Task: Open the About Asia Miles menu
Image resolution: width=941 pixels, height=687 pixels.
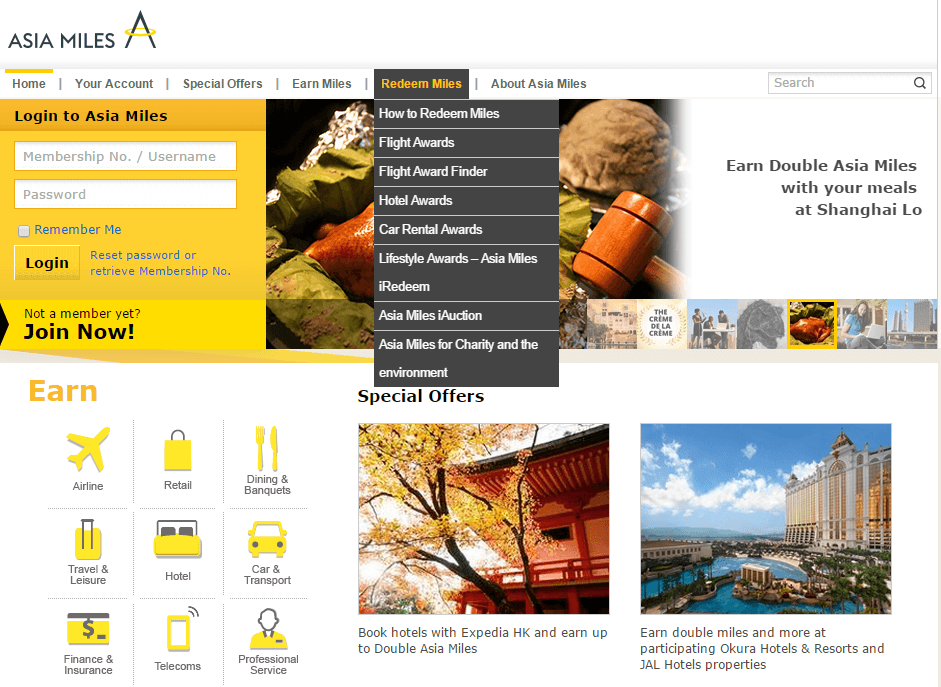Action: click(538, 84)
